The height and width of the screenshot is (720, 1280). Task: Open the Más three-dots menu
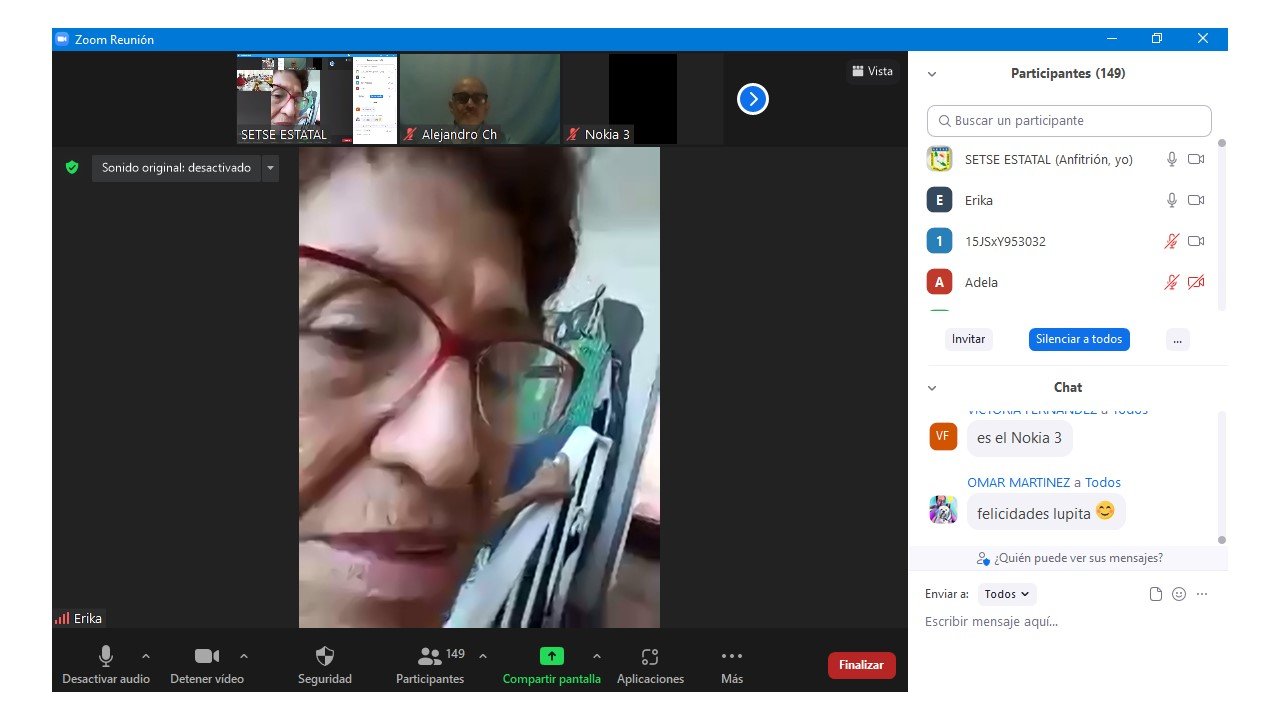(x=732, y=657)
